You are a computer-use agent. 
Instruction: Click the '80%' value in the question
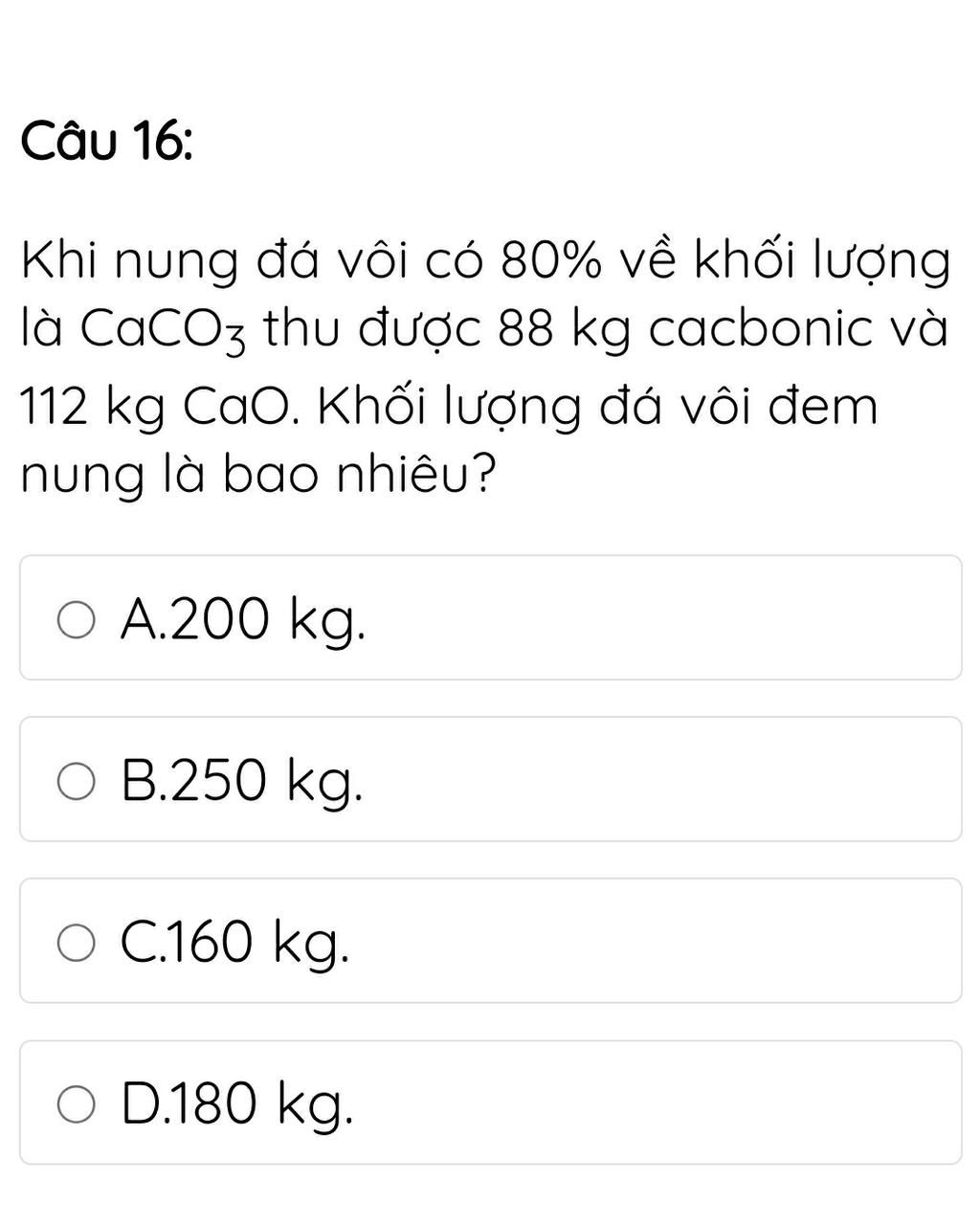(x=555, y=259)
